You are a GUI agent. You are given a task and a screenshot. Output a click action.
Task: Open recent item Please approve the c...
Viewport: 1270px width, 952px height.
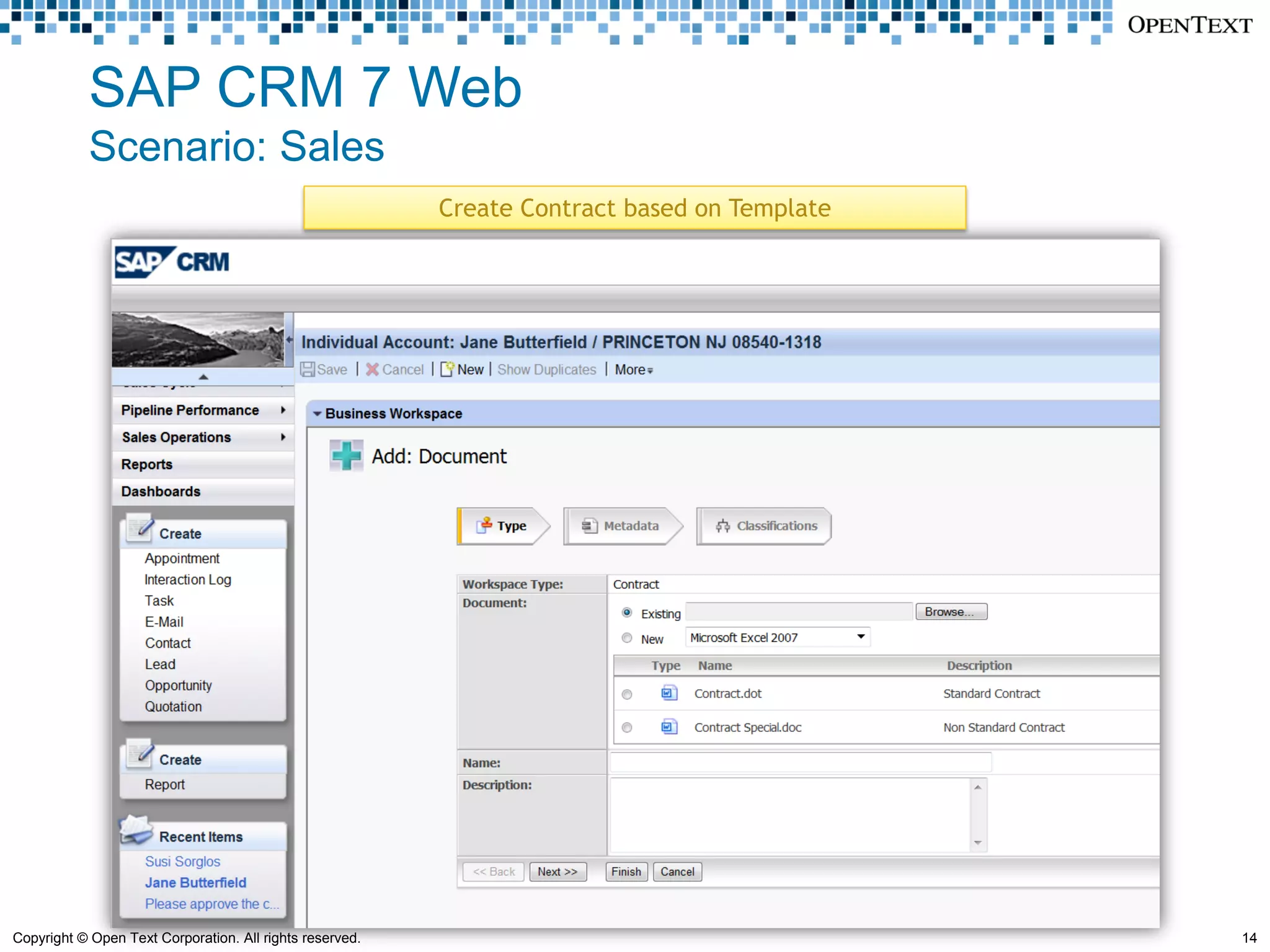coord(212,904)
